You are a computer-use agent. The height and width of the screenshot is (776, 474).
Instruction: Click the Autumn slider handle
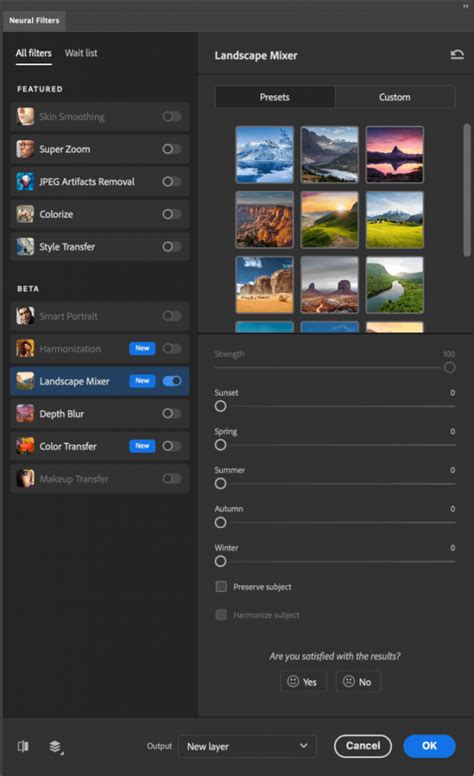[x=221, y=523]
